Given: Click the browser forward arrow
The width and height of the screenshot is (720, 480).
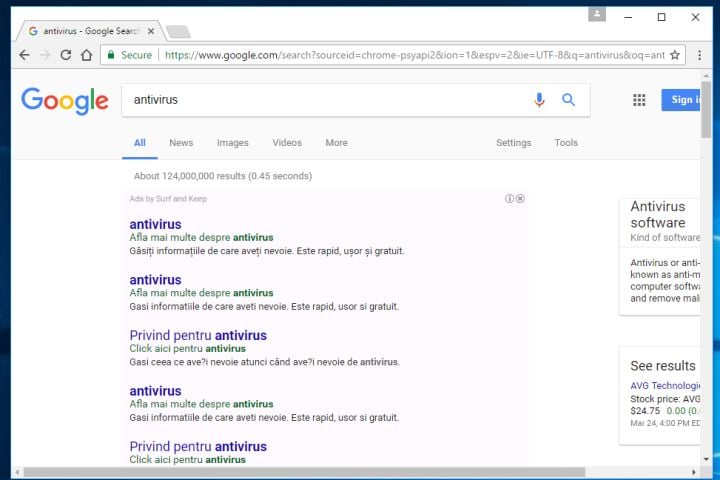Looking at the screenshot, I should 45,55.
